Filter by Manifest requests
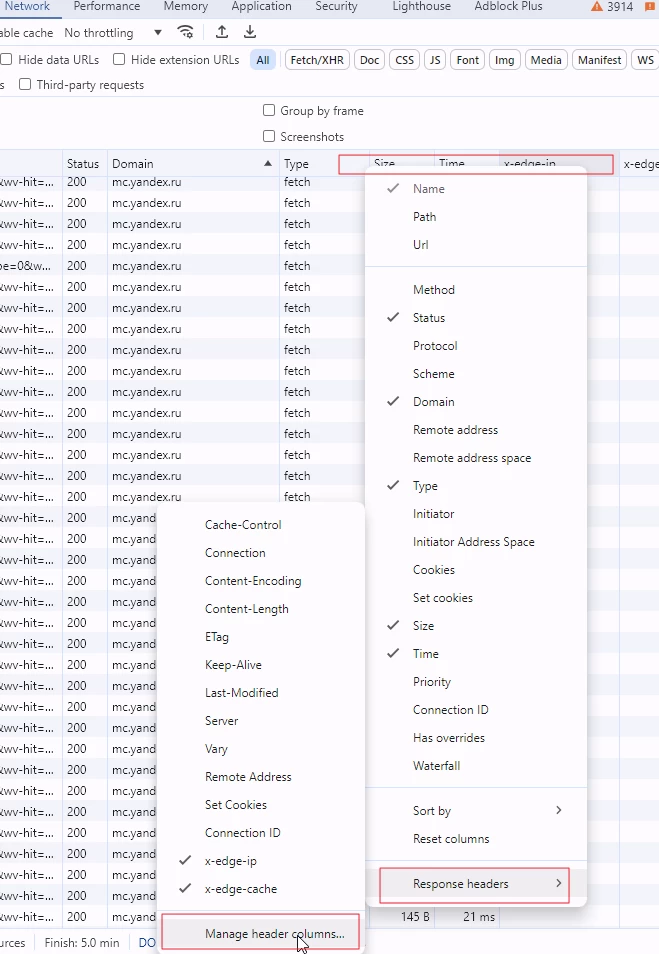 coord(599,60)
